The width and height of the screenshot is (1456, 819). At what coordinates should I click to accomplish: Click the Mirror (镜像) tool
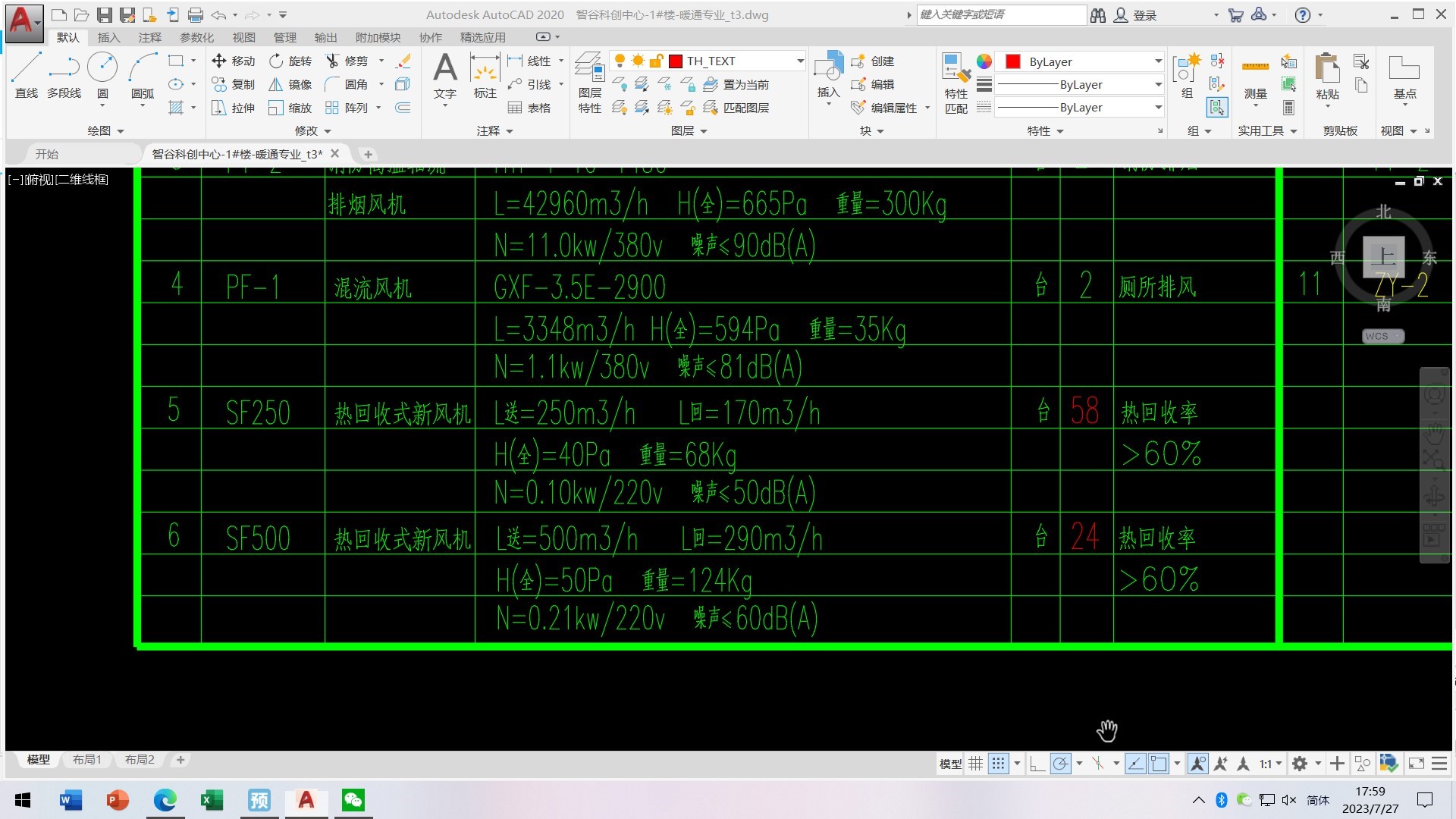click(290, 84)
